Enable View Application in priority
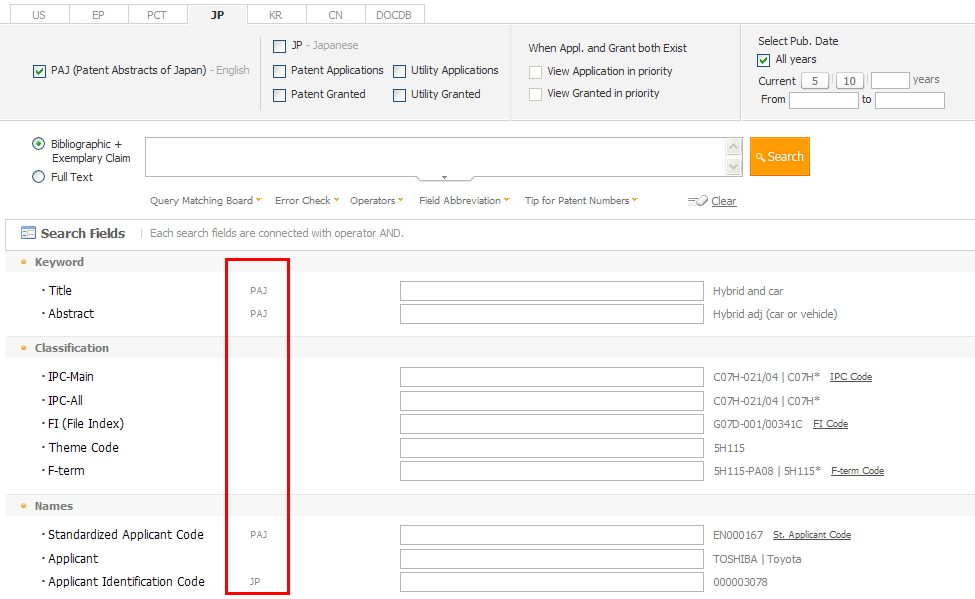975x599 pixels. [536, 72]
